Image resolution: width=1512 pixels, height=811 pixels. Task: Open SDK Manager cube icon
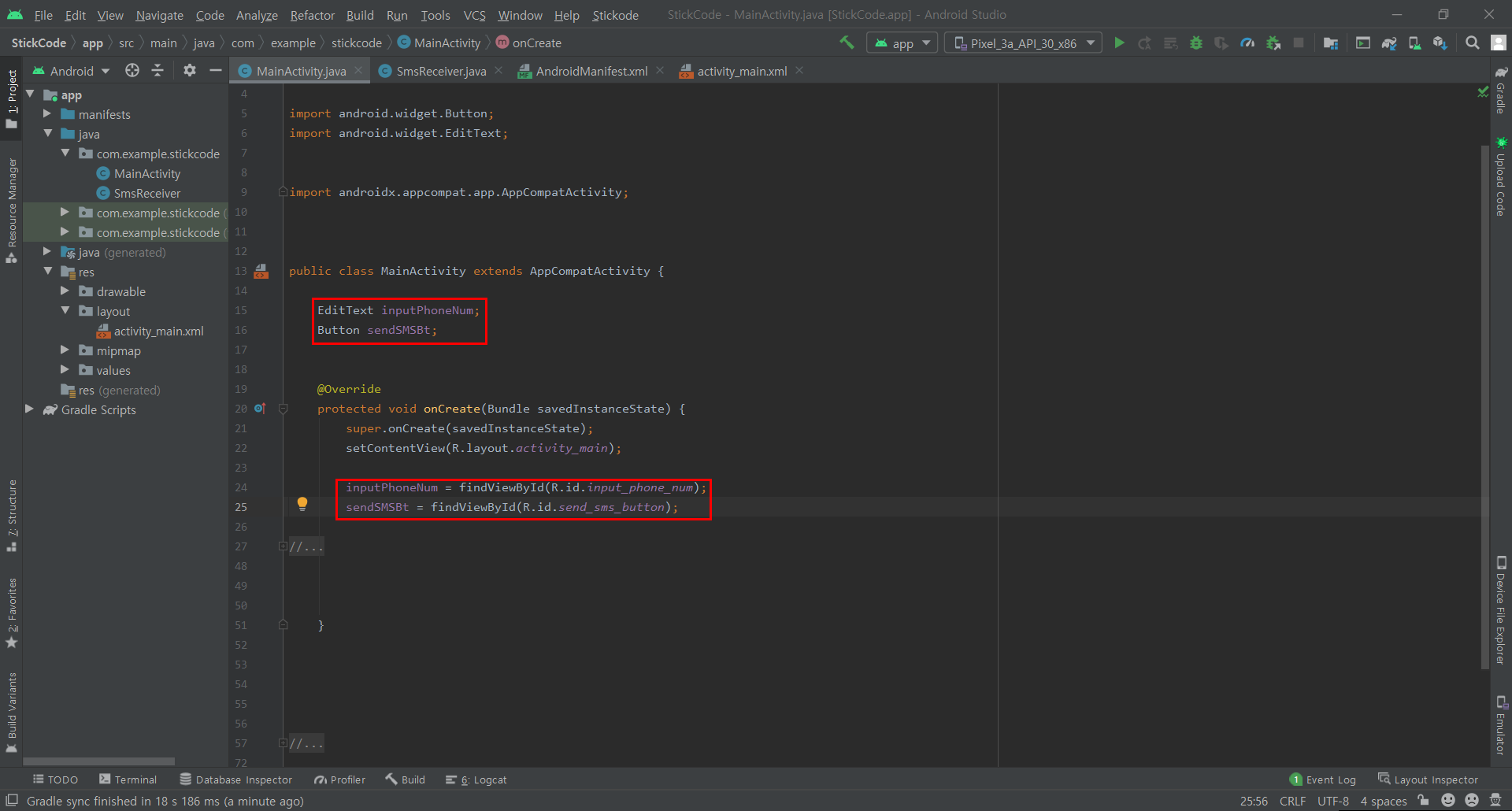pos(1440,43)
